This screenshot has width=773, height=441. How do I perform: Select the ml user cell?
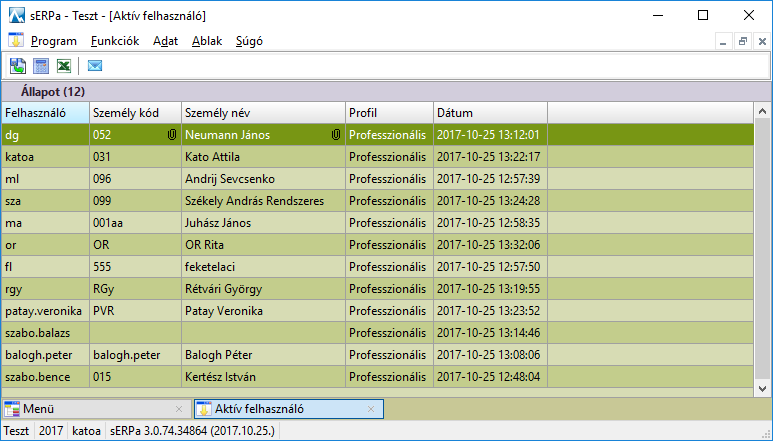[45, 179]
